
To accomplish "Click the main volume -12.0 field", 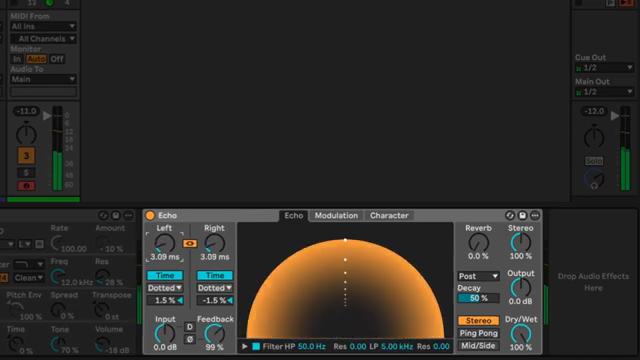I will tap(594, 111).
